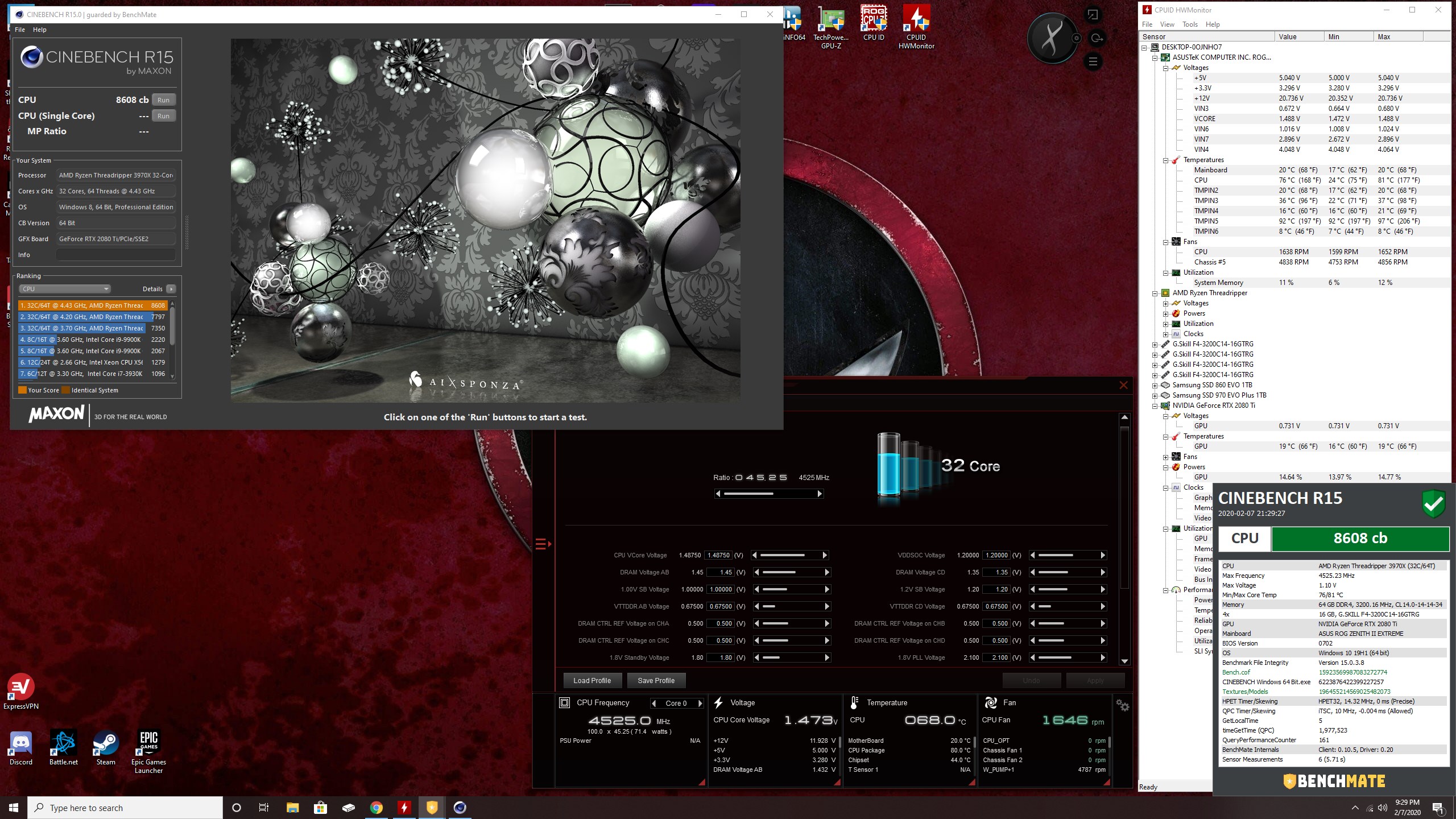The width and height of the screenshot is (1456, 819).
Task: Open the Battle.net desktop shortcut
Action: pyautogui.click(x=63, y=748)
